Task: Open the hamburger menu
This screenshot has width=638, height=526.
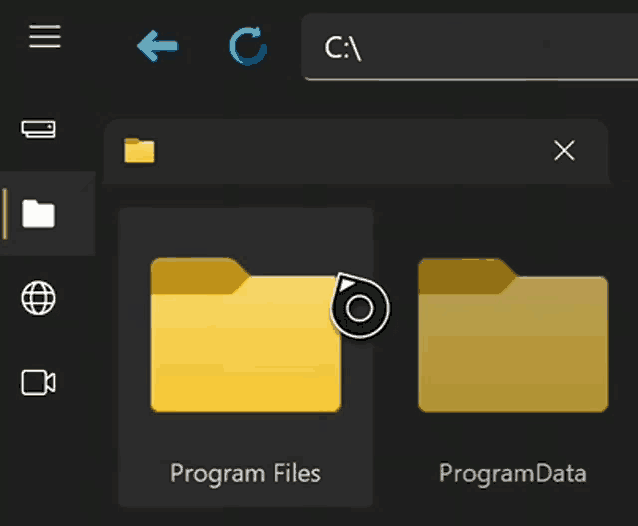Action: point(45,36)
